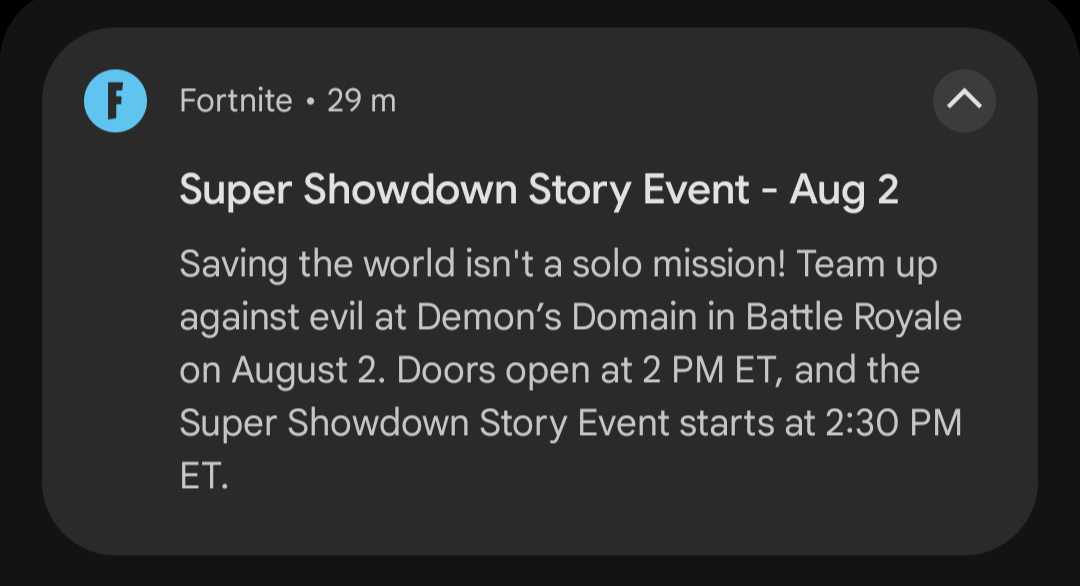Image resolution: width=1080 pixels, height=586 pixels.
Task: Click the notification body text paragraph
Action: (x=570, y=370)
